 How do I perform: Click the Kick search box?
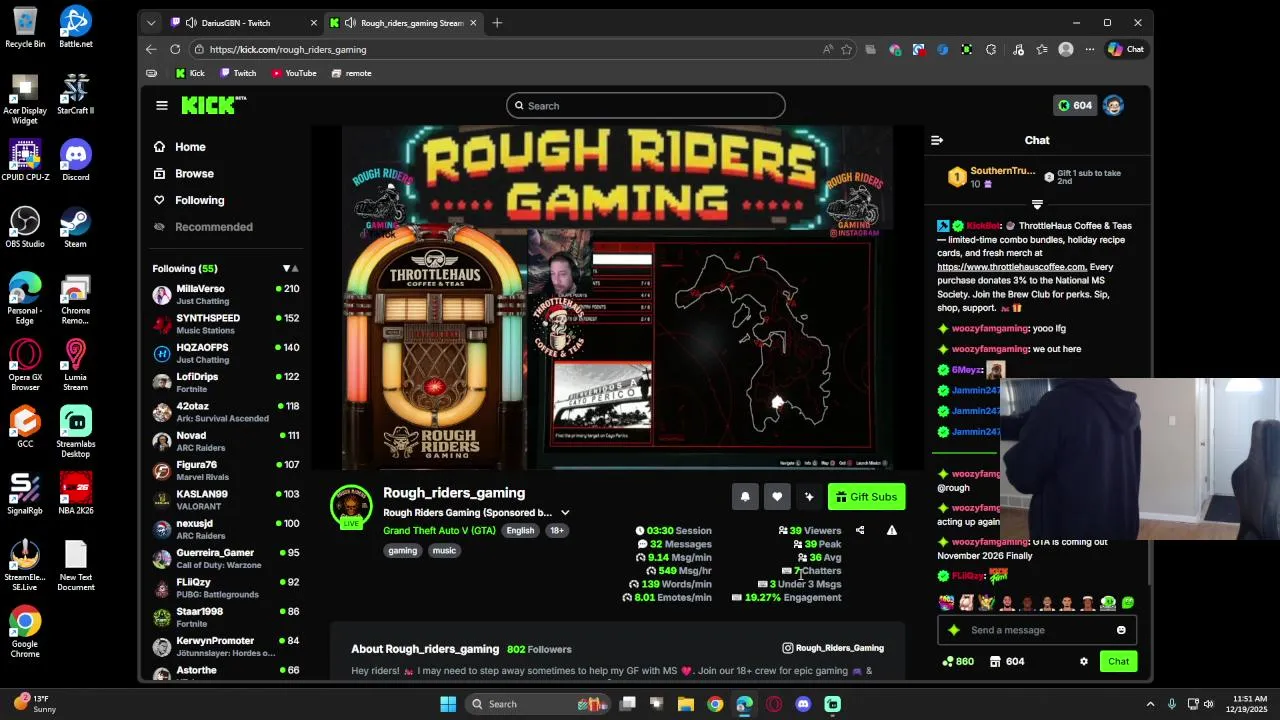click(x=645, y=105)
